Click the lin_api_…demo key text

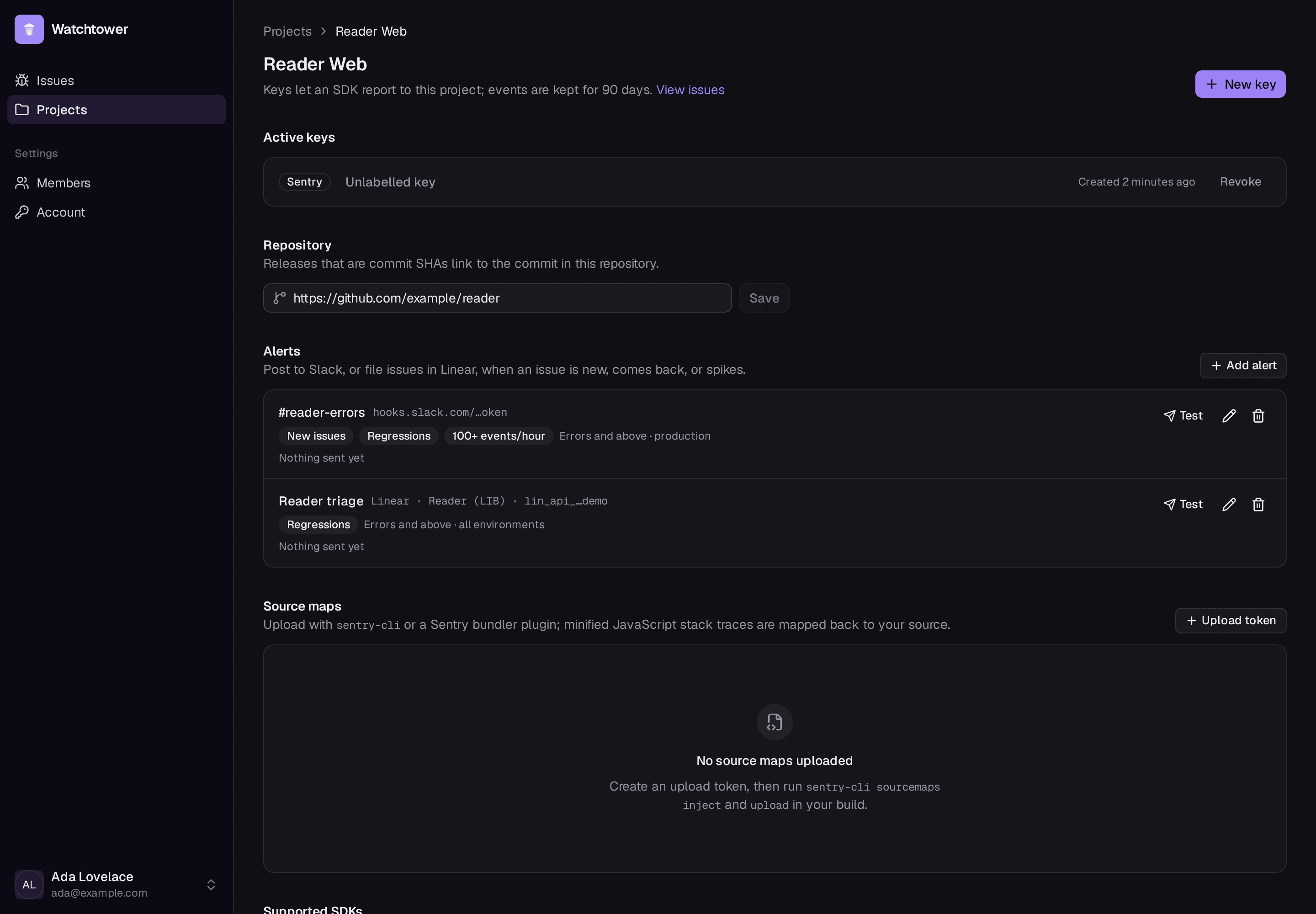click(566, 502)
